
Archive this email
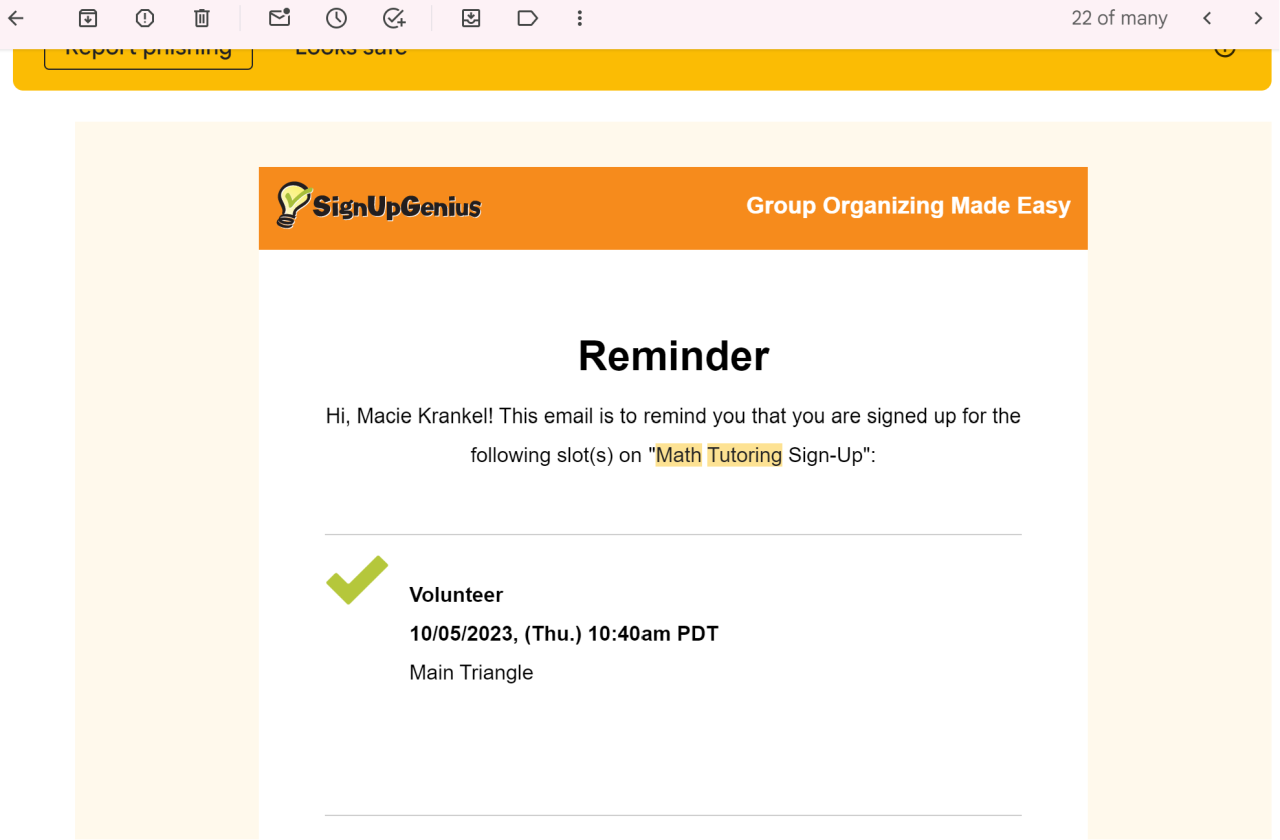pos(88,18)
